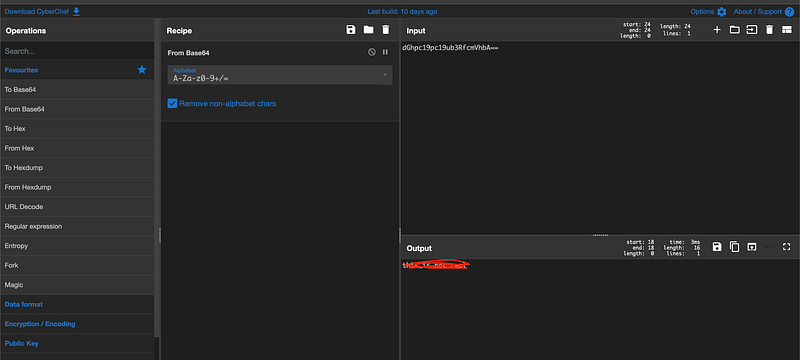Load a recipe using folder icon
Image resolution: width=800 pixels, height=360 pixels.
pos(368,30)
